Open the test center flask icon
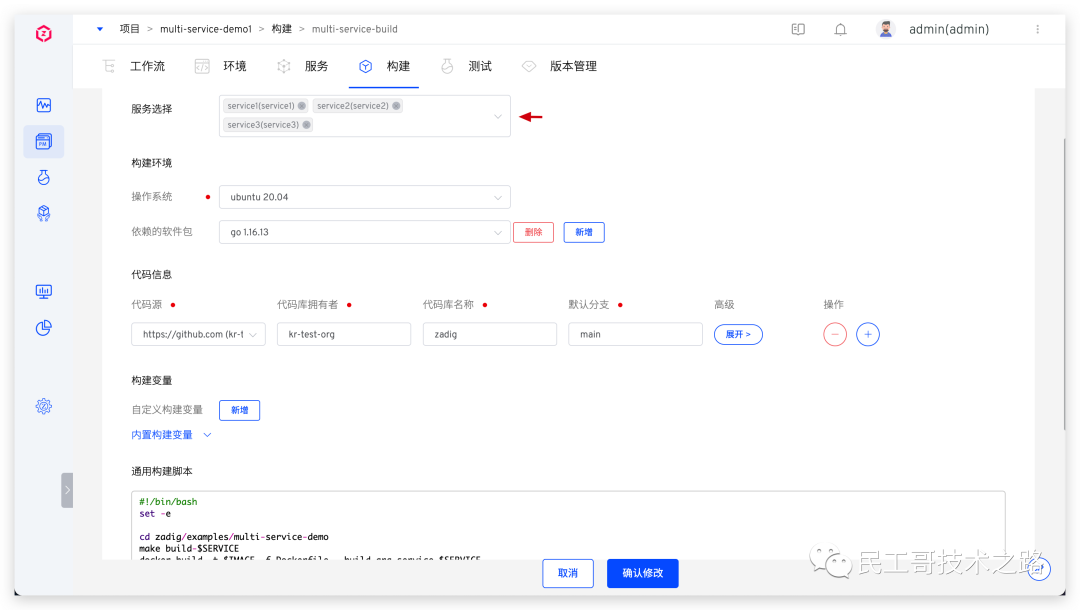This screenshot has width=1080, height=610. (43, 177)
